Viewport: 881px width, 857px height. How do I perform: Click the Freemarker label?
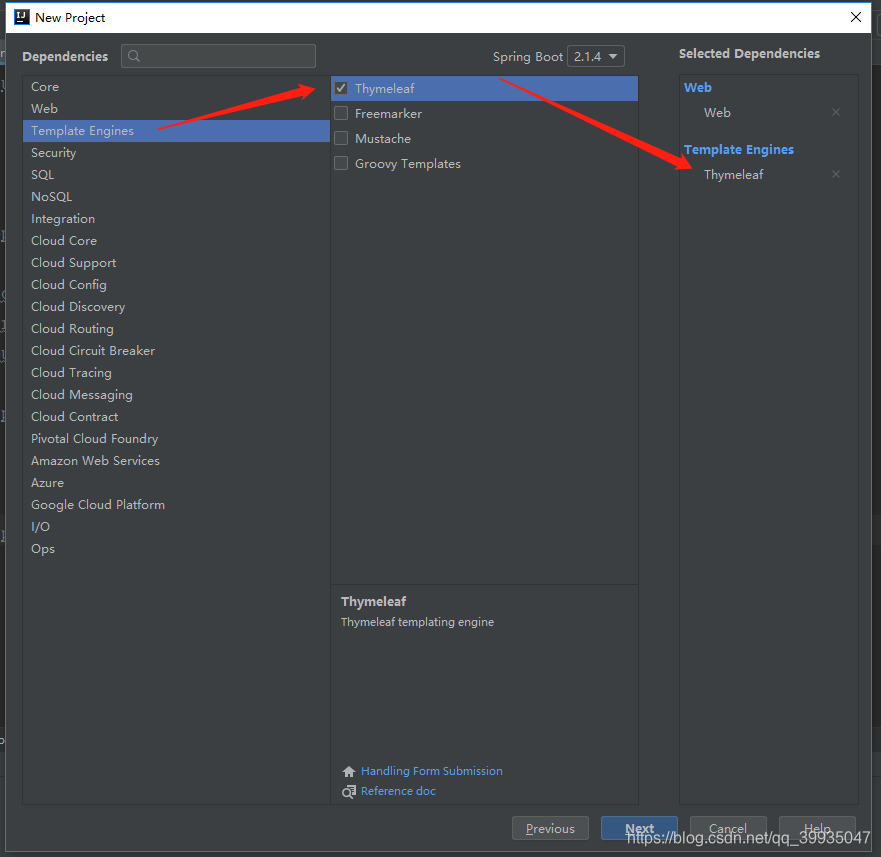(x=388, y=114)
